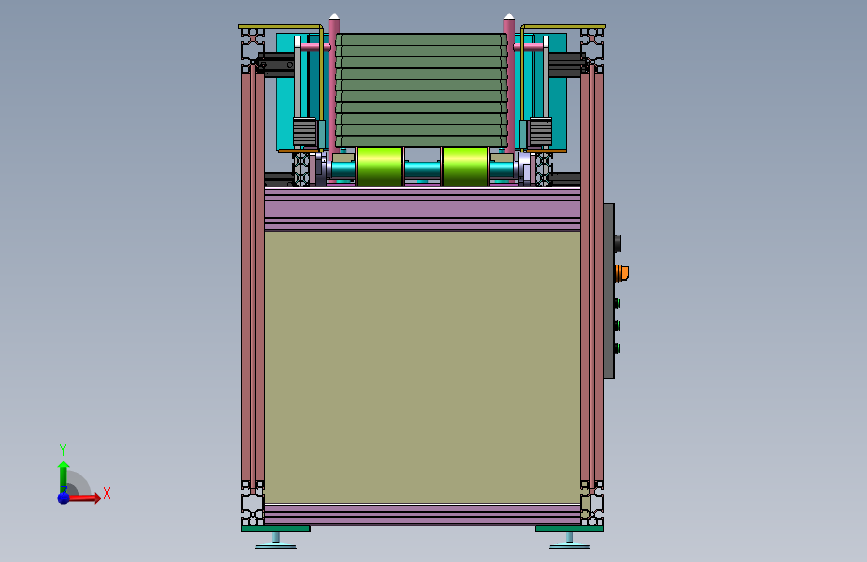Select the lower purple crossbeam at the base

point(422,514)
